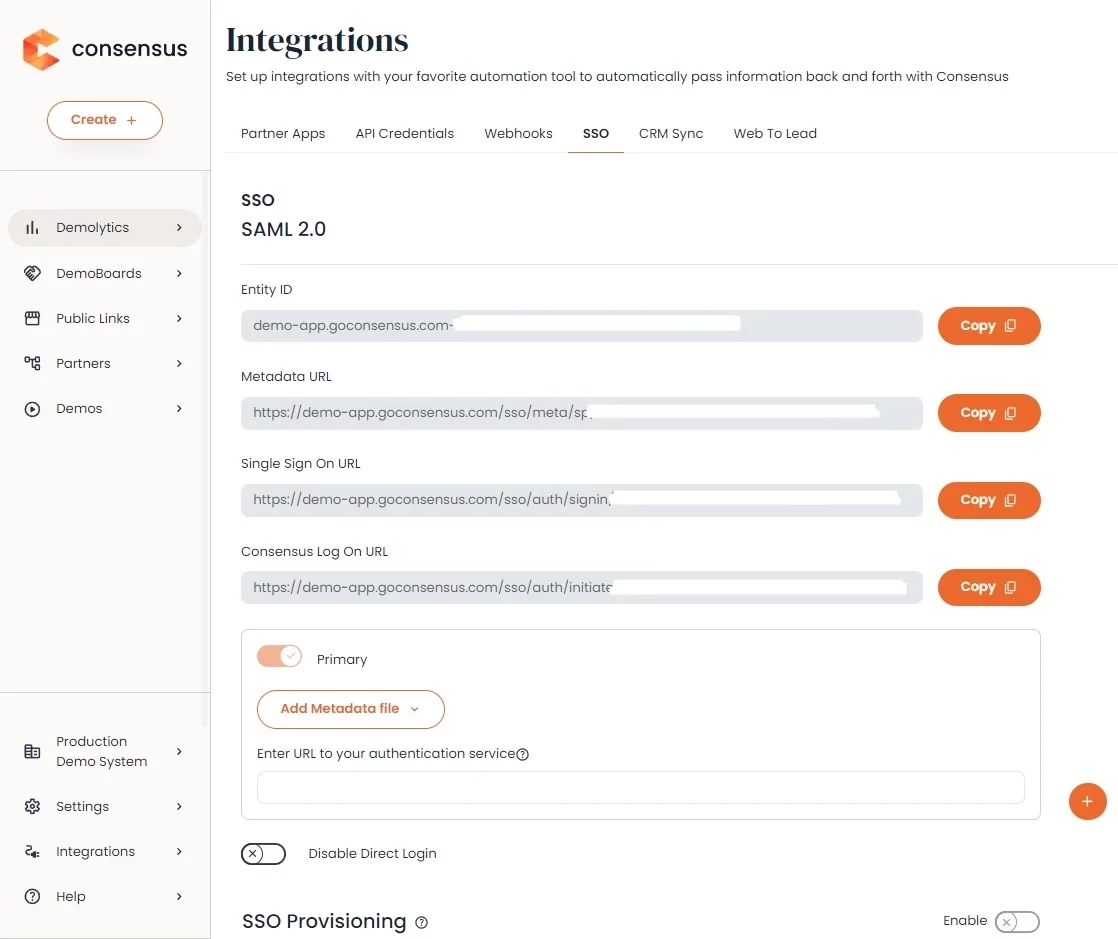
Task: Click the "Settings" sidebar label
Action: coord(83,806)
